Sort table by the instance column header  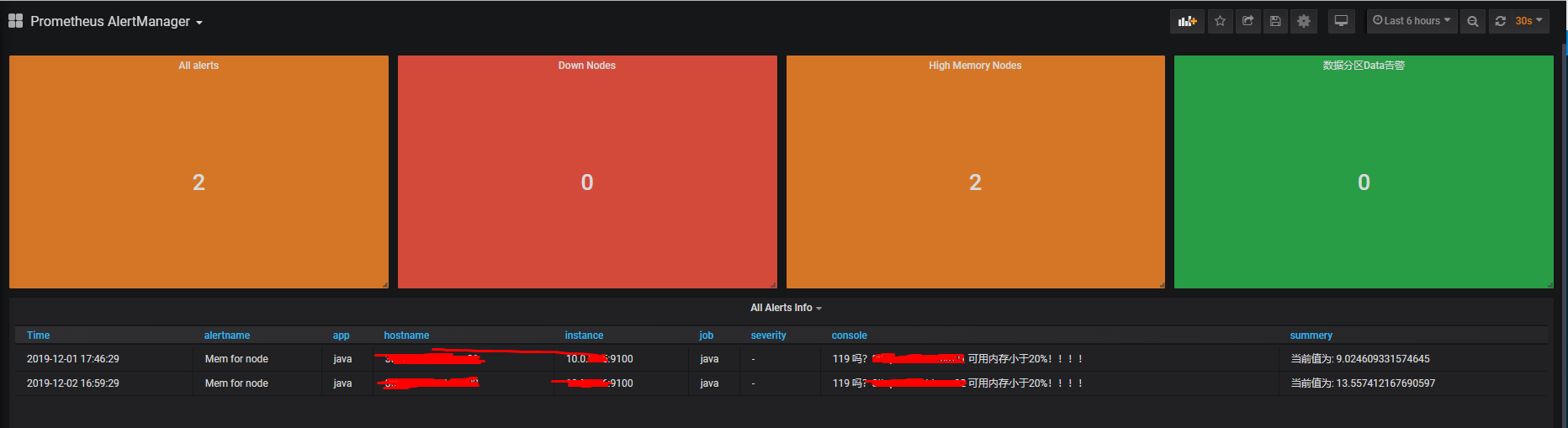(584, 336)
